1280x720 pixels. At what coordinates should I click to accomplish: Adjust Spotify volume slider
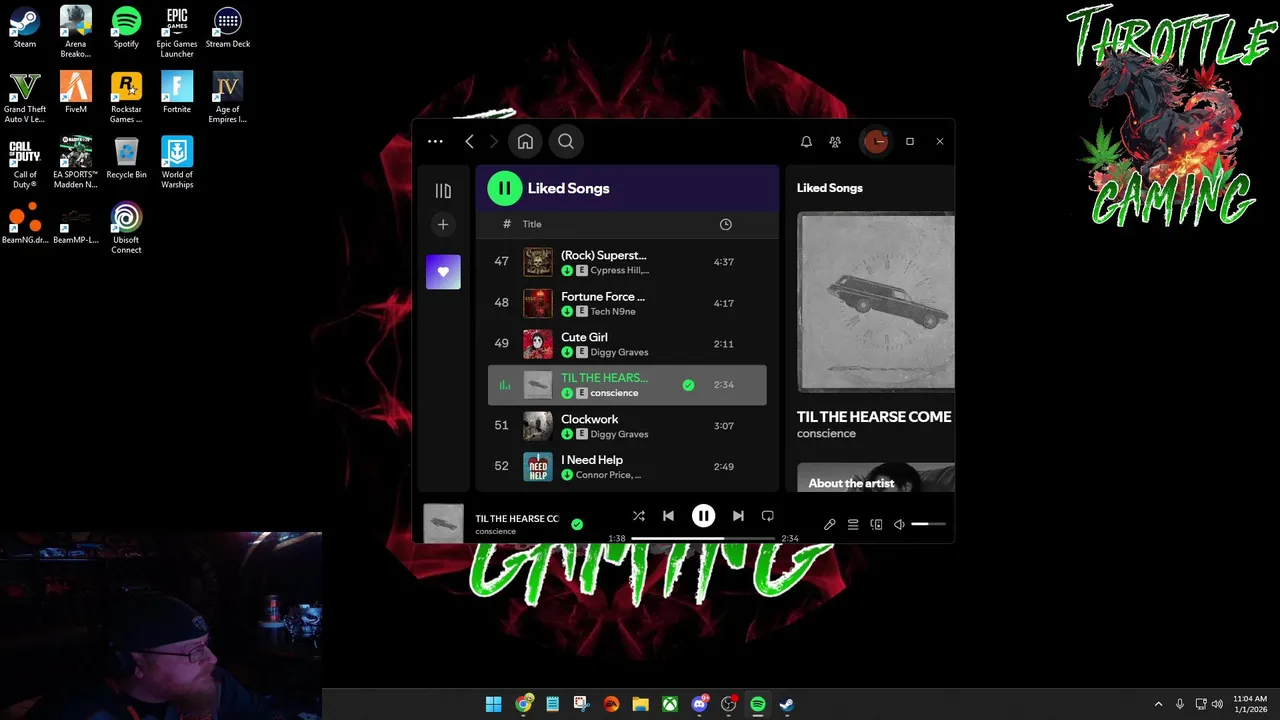point(928,524)
